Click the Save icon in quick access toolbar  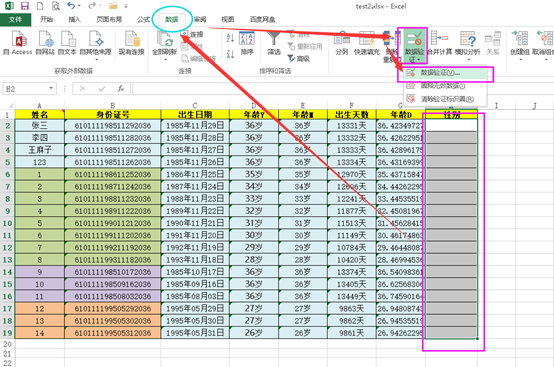pyautogui.click(x=25, y=6)
